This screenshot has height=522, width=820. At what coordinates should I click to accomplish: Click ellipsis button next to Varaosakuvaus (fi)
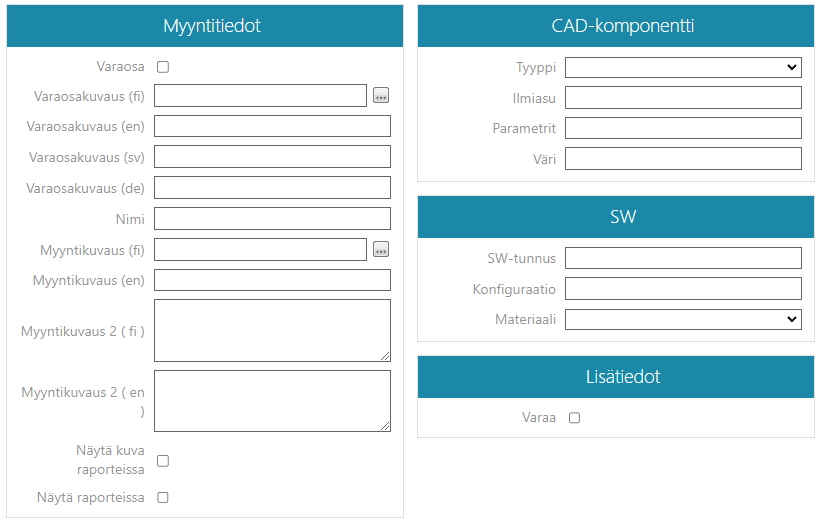[381, 96]
